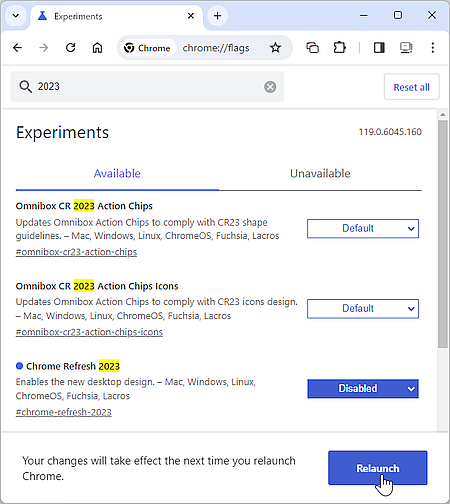Close the Experiments tab
Image resolution: width=450 pixels, height=504 pixels.
pos(191,16)
